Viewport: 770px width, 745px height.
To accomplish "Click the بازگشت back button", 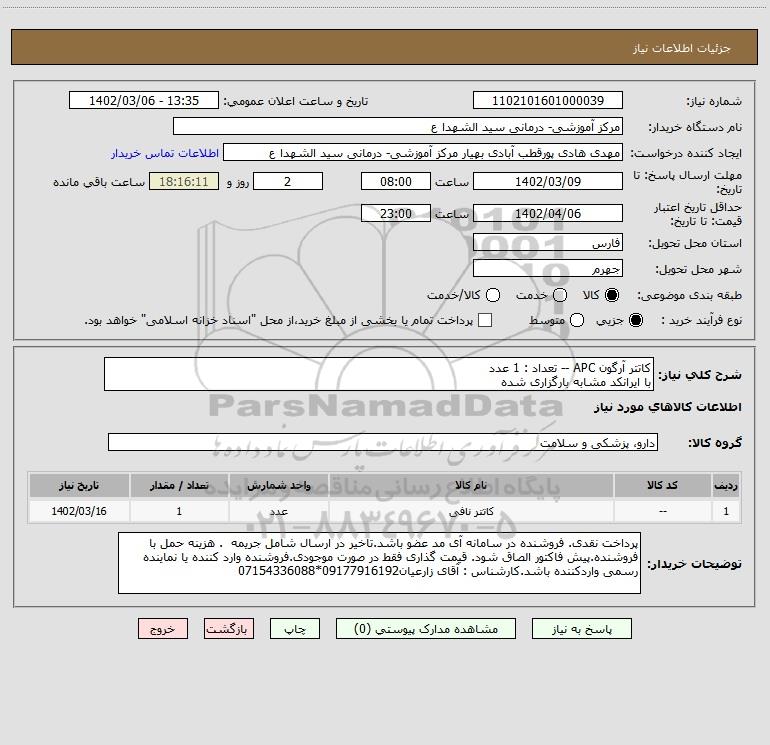I will [x=229, y=629].
